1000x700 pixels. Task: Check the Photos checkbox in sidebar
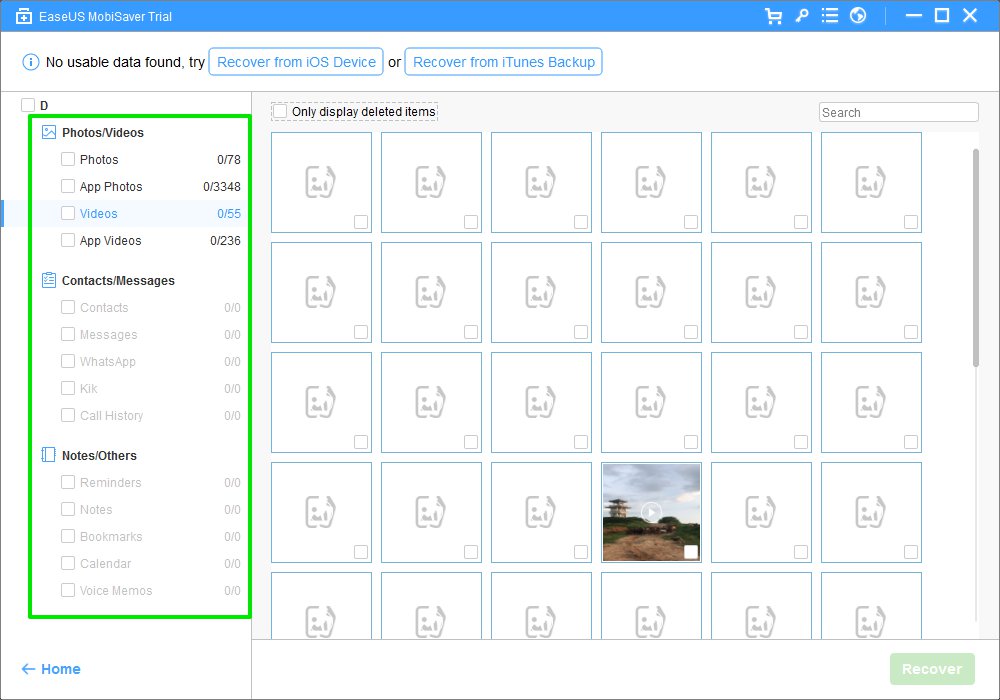point(68,159)
